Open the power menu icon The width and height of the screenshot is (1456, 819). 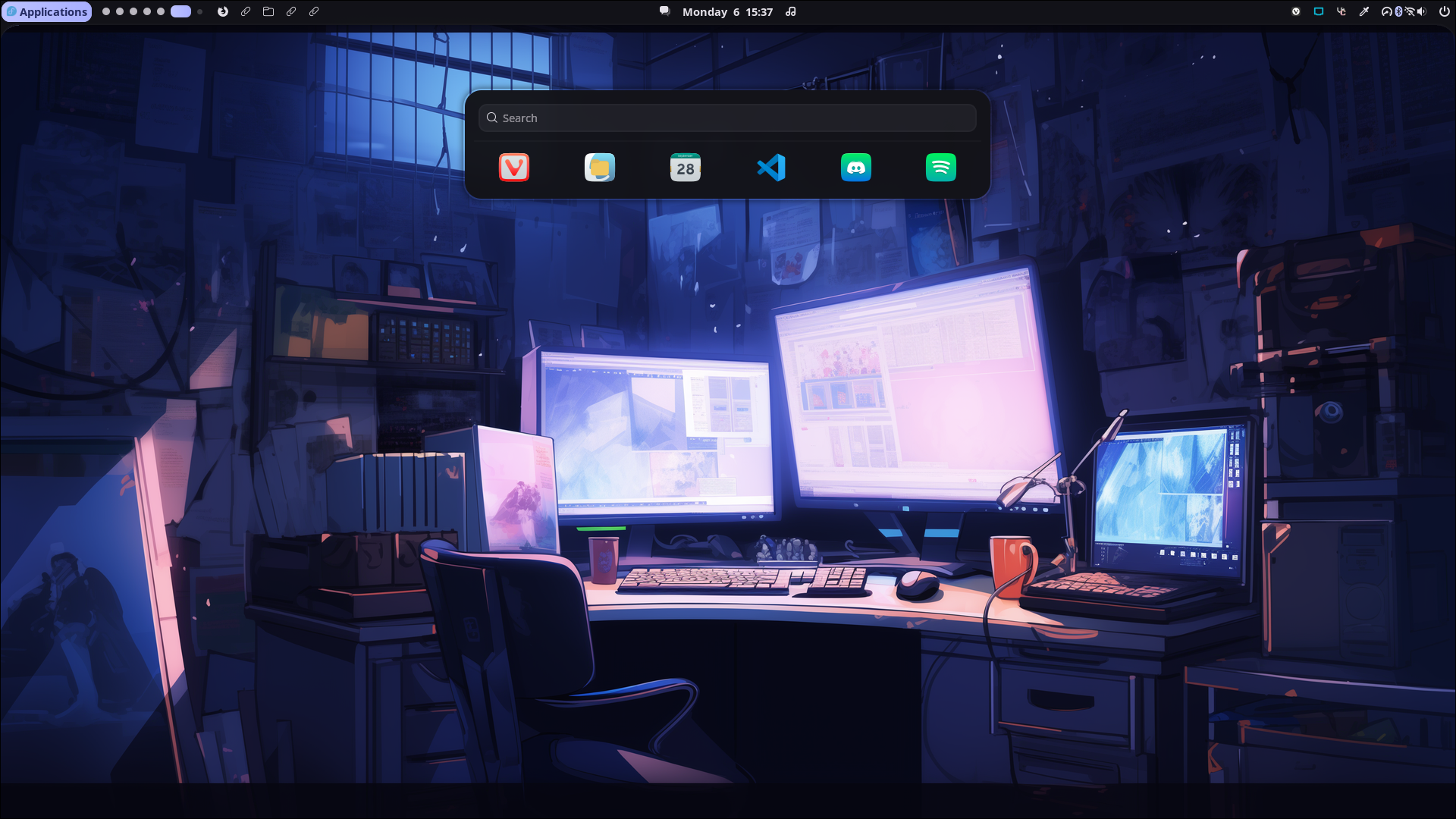click(1445, 11)
